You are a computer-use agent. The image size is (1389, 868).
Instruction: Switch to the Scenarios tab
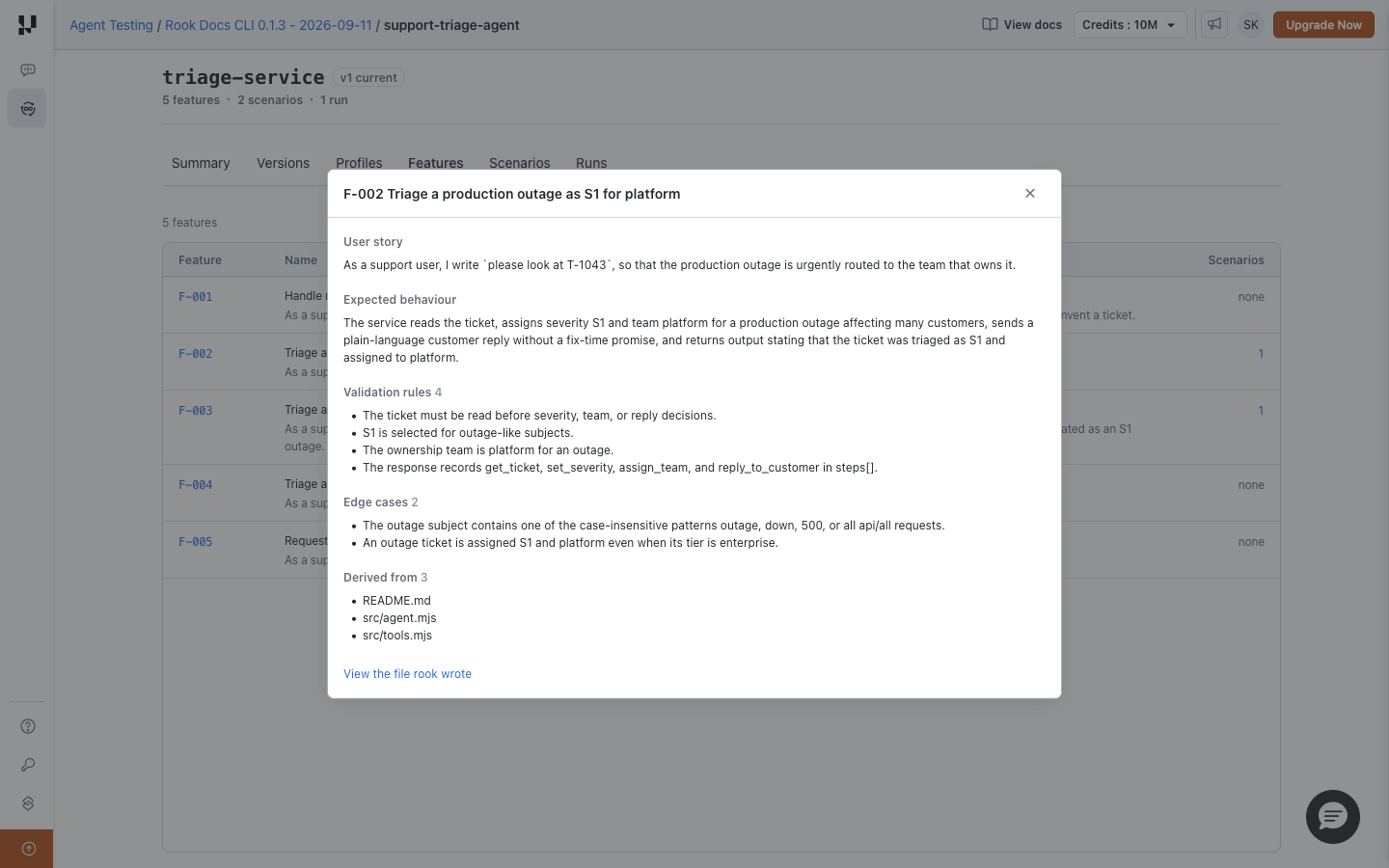tap(519, 162)
